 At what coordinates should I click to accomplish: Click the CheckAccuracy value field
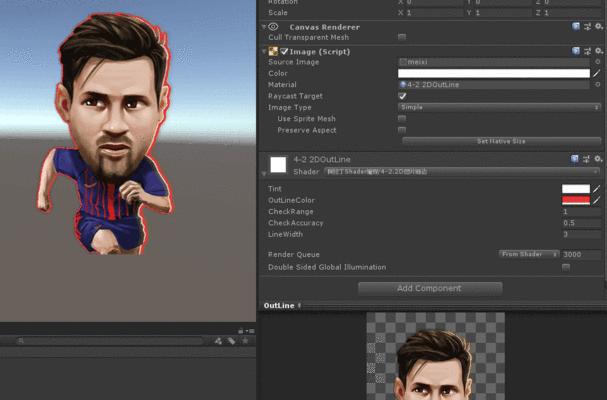581,223
